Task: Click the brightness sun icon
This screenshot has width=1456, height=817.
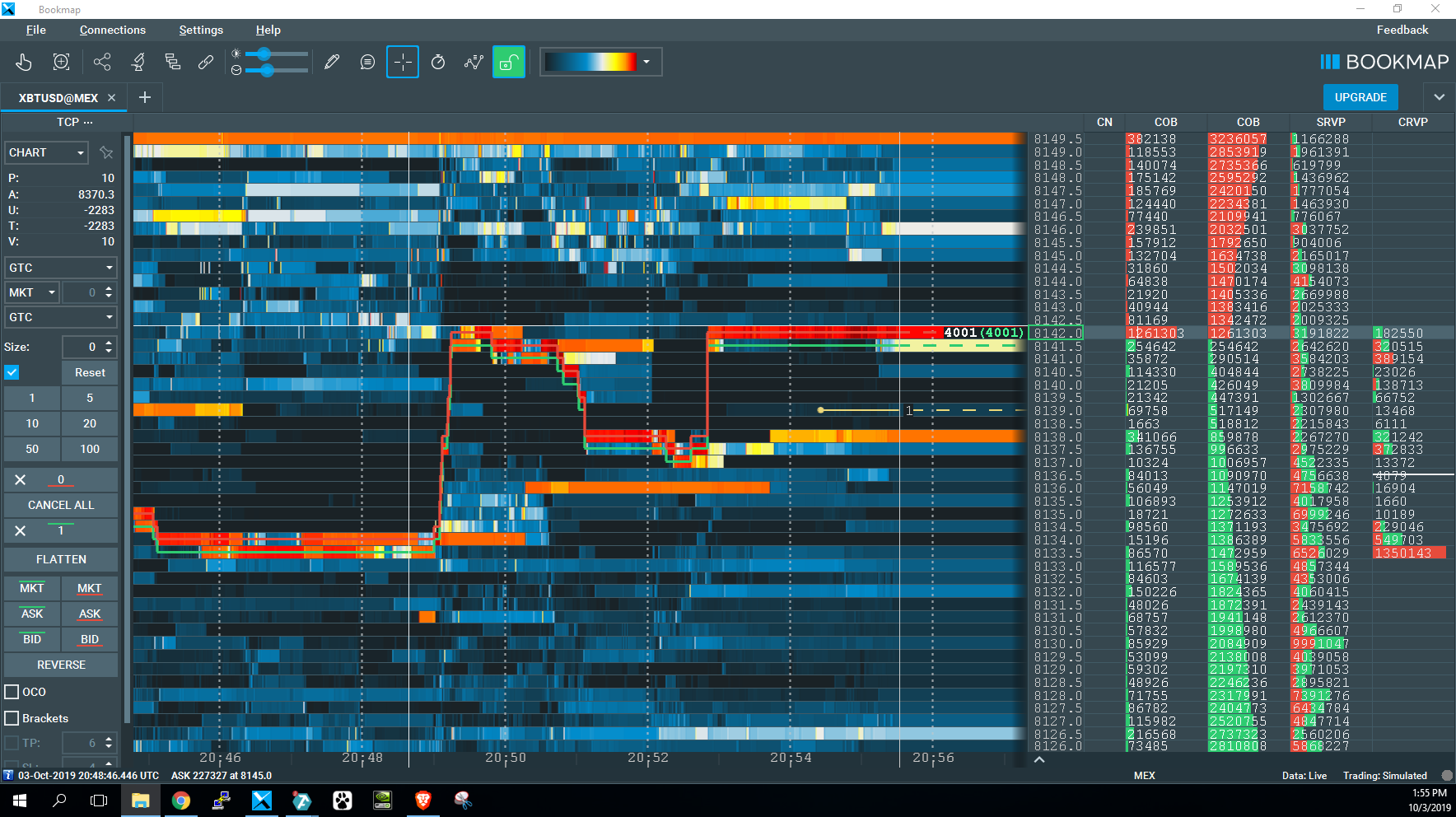Action: pyautogui.click(x=236, y=54)
